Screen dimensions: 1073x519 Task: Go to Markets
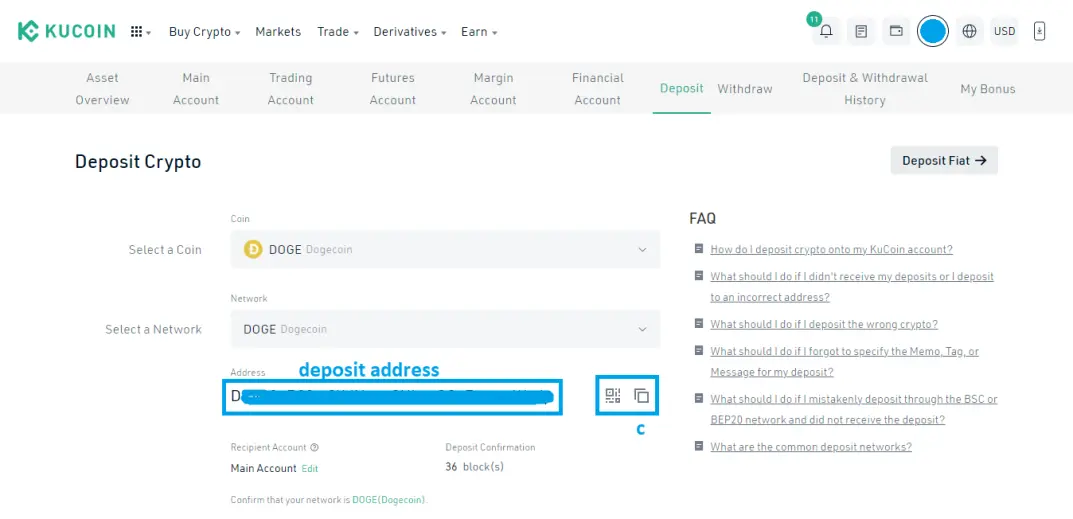click(x=278, y=31)
